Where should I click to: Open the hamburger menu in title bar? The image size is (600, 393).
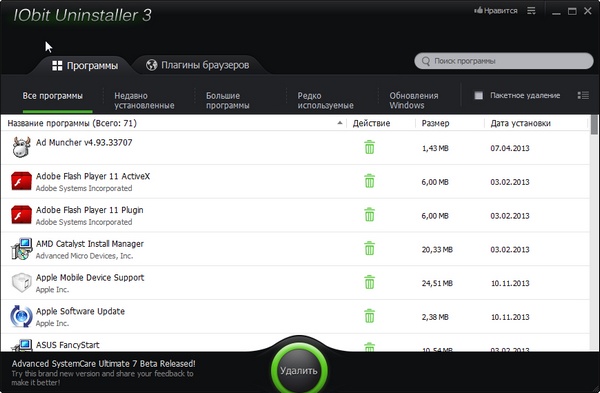coord(531,11)
